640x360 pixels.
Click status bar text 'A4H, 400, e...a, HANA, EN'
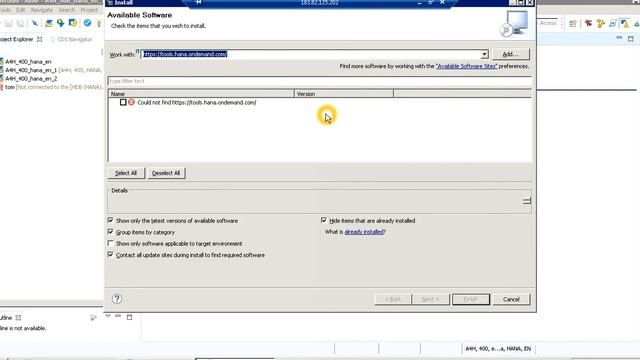[x=498, y=349]
